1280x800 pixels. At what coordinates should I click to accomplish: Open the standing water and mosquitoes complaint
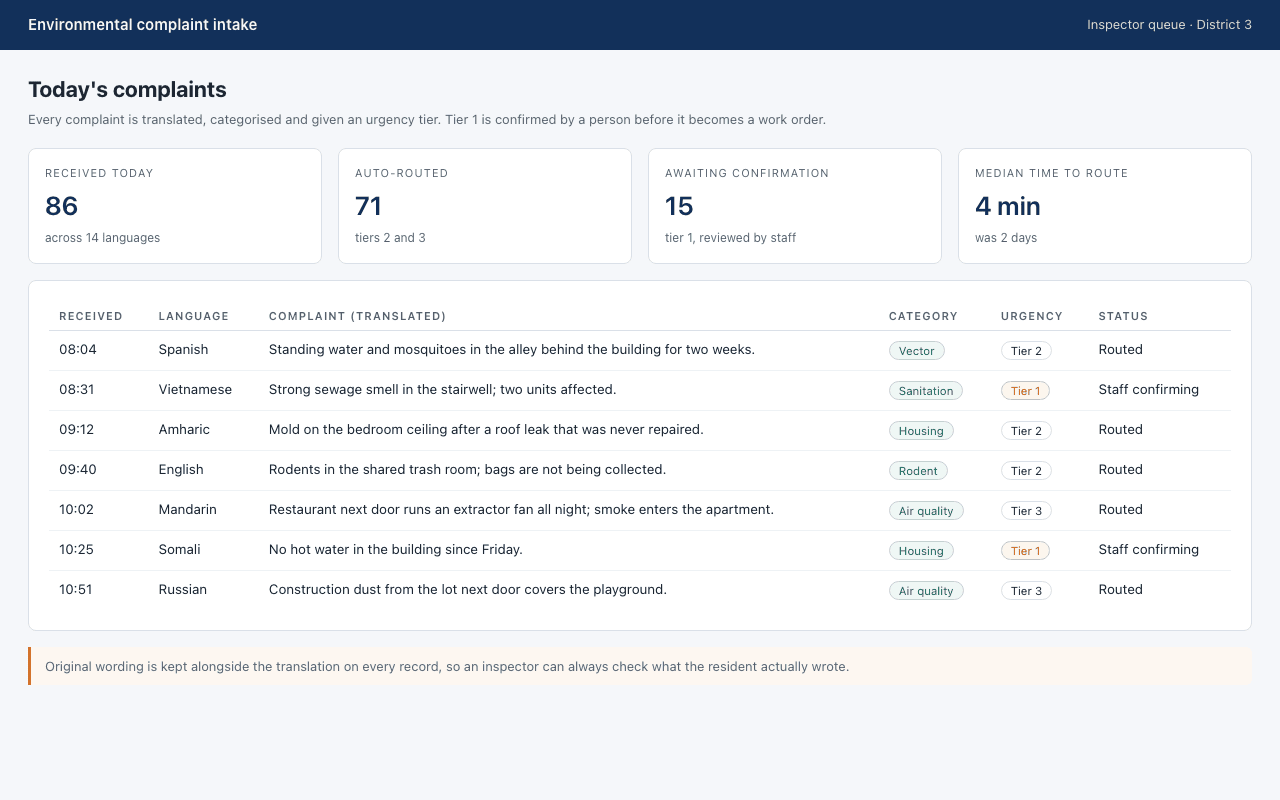click(512, 350)
